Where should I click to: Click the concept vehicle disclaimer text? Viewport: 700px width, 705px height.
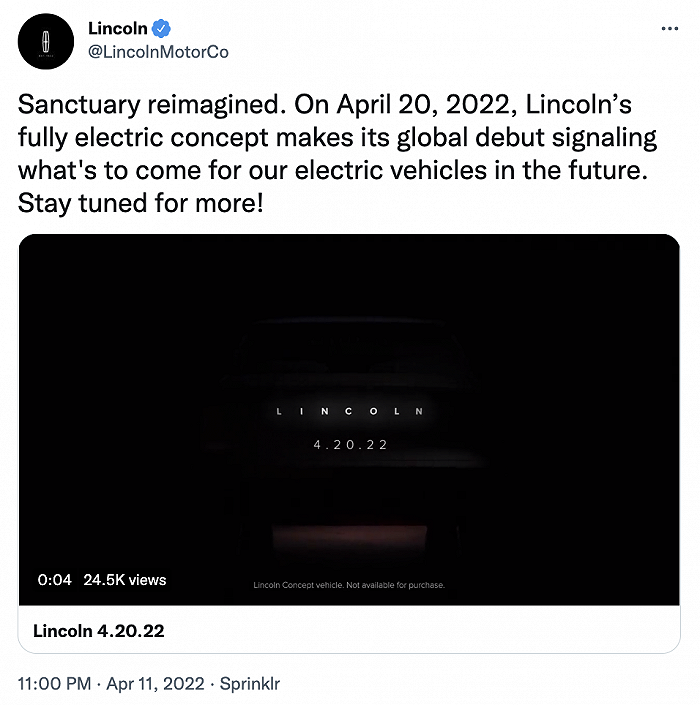(x=349, y=585)
